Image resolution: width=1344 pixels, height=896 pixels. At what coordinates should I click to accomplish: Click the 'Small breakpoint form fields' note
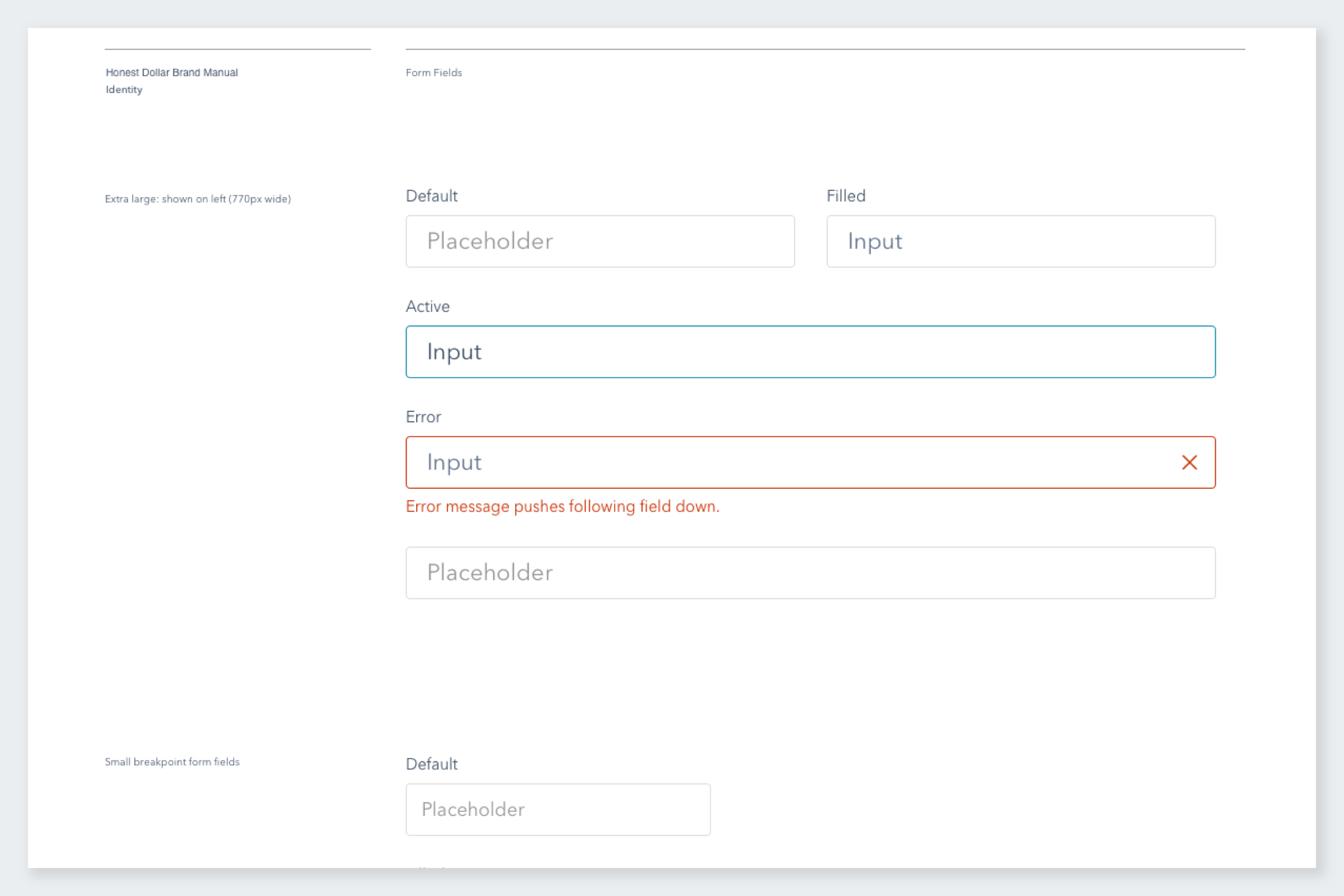pyautogui.click(x=172, y=762)
